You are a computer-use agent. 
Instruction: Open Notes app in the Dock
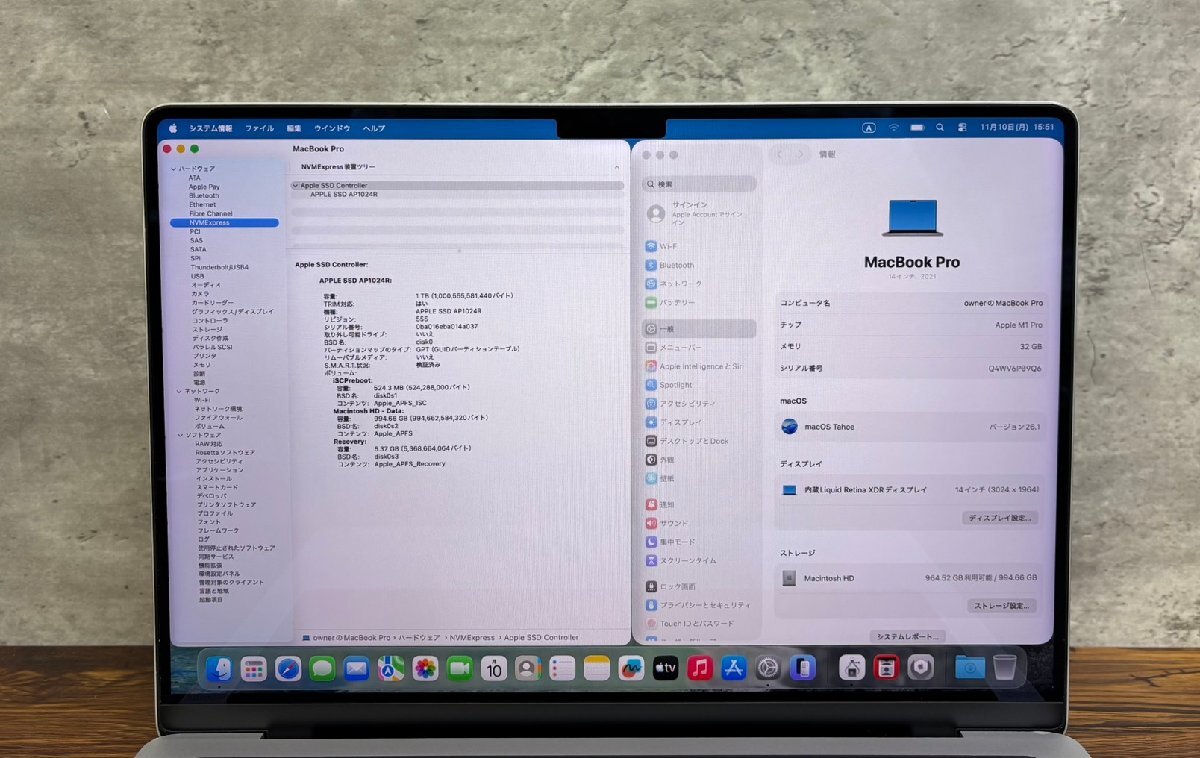point(597,669)
